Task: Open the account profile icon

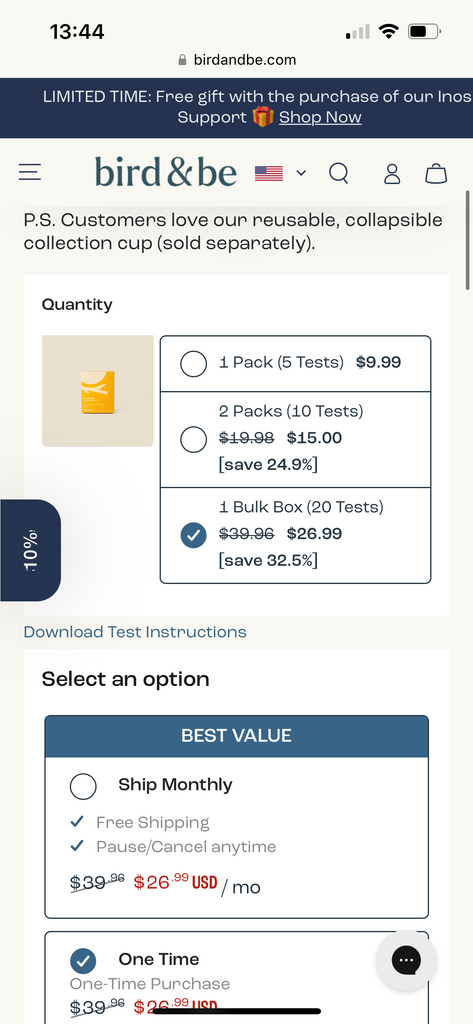Action: point(392,173)
